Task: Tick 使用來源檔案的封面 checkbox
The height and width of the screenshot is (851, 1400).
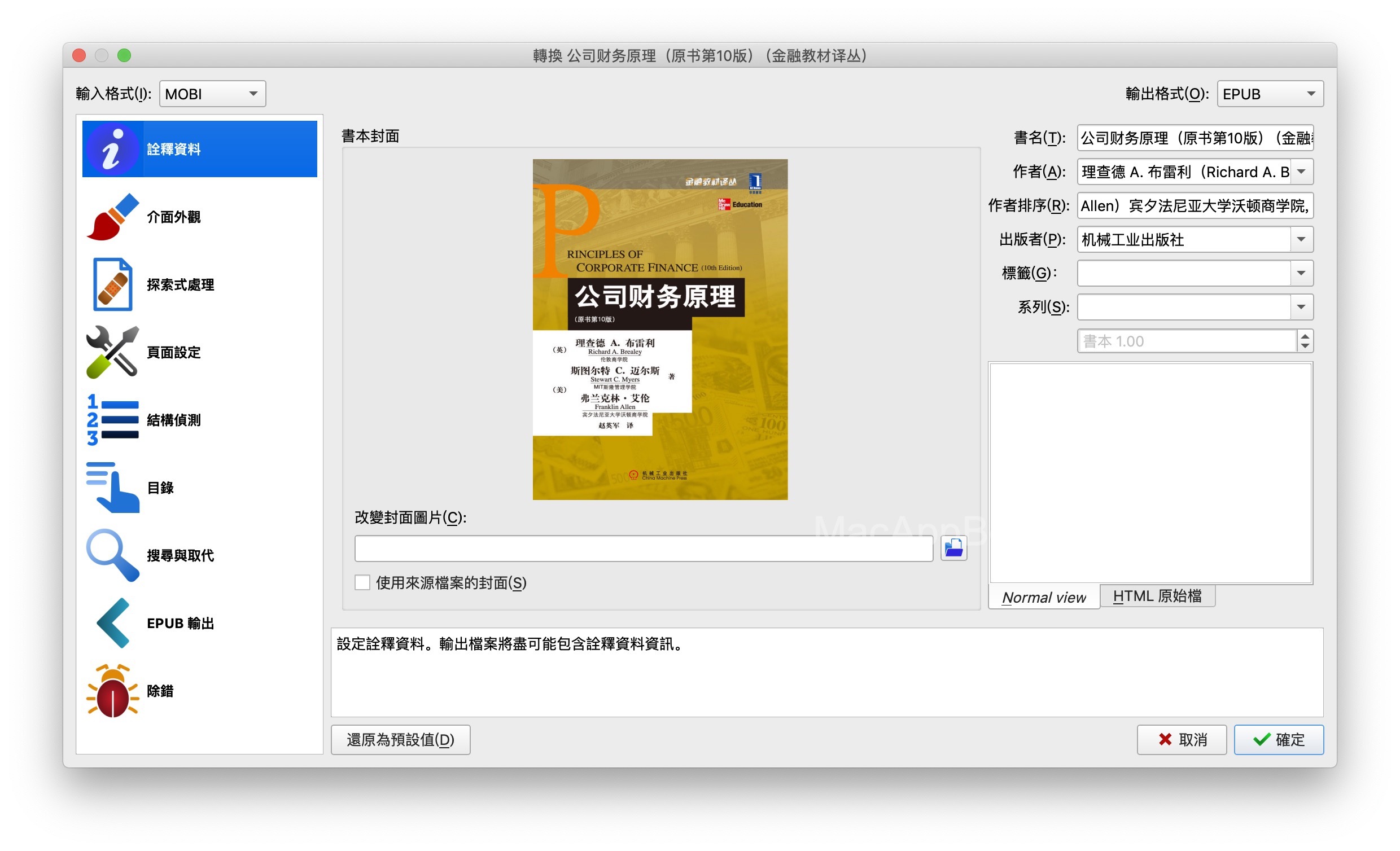Action: pyautogui.click(x=362, y=582)
